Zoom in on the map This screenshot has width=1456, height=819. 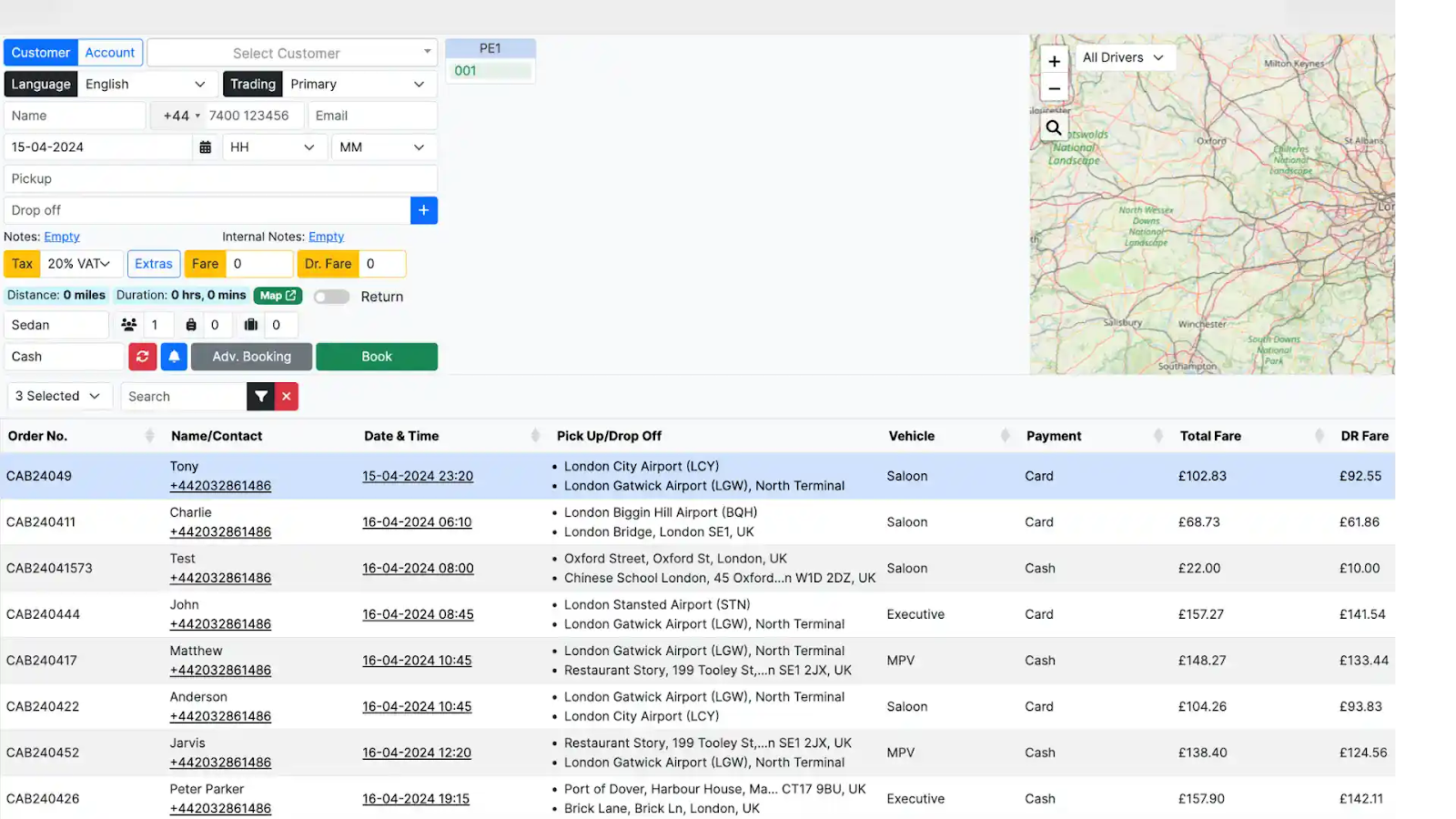(x=1054, y=61)
